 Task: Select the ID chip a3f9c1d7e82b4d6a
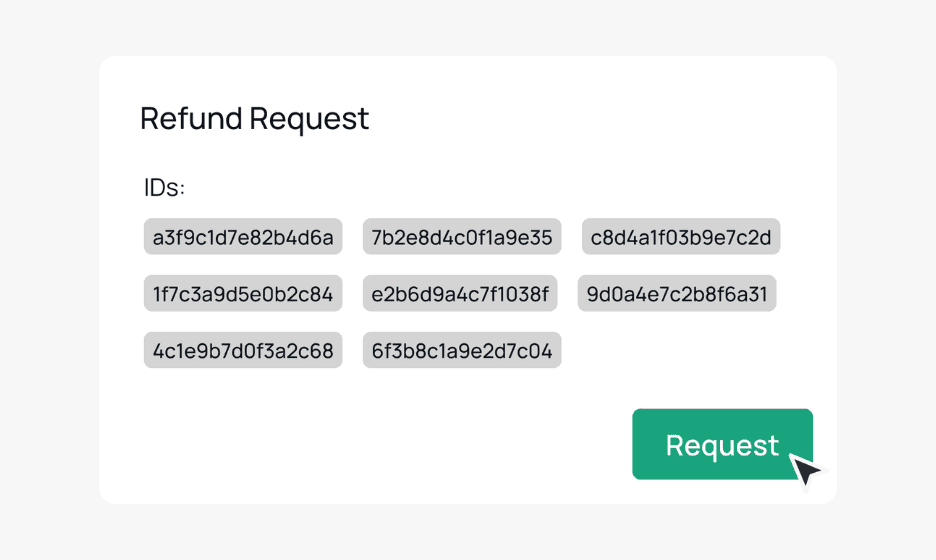pyautogui.click(x=243, y=238)
